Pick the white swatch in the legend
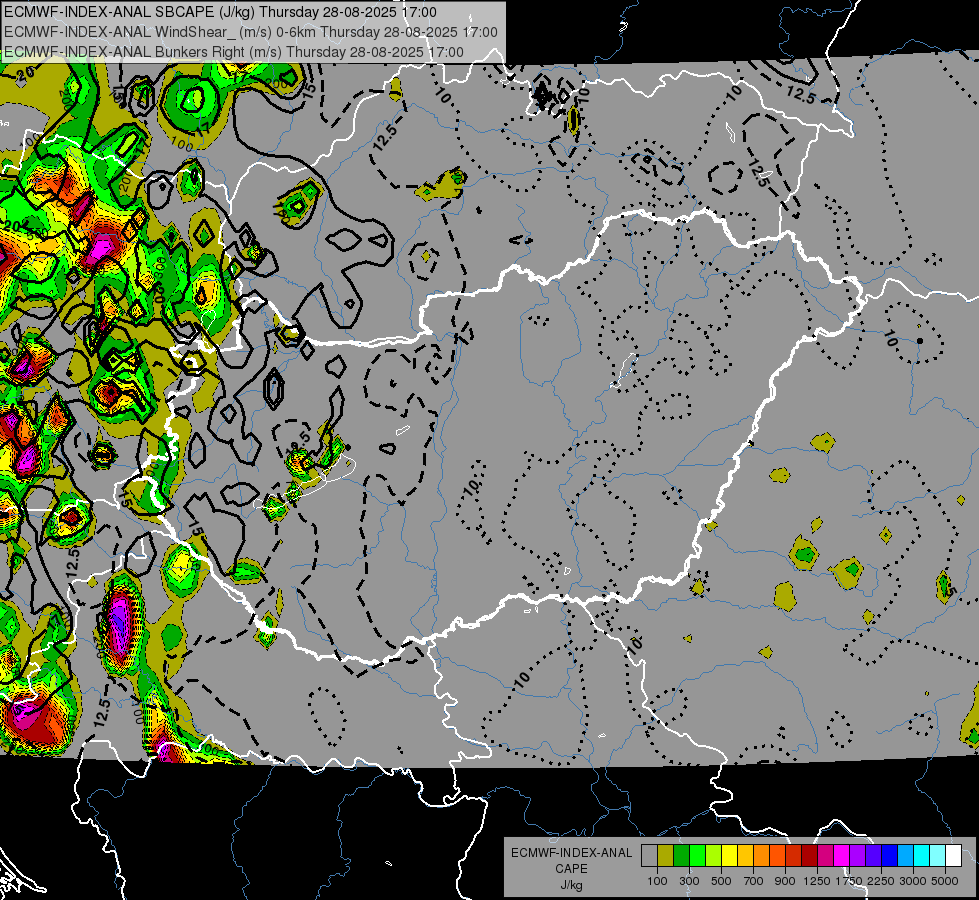This screenshot has height=900, width=979. [954, 856]
